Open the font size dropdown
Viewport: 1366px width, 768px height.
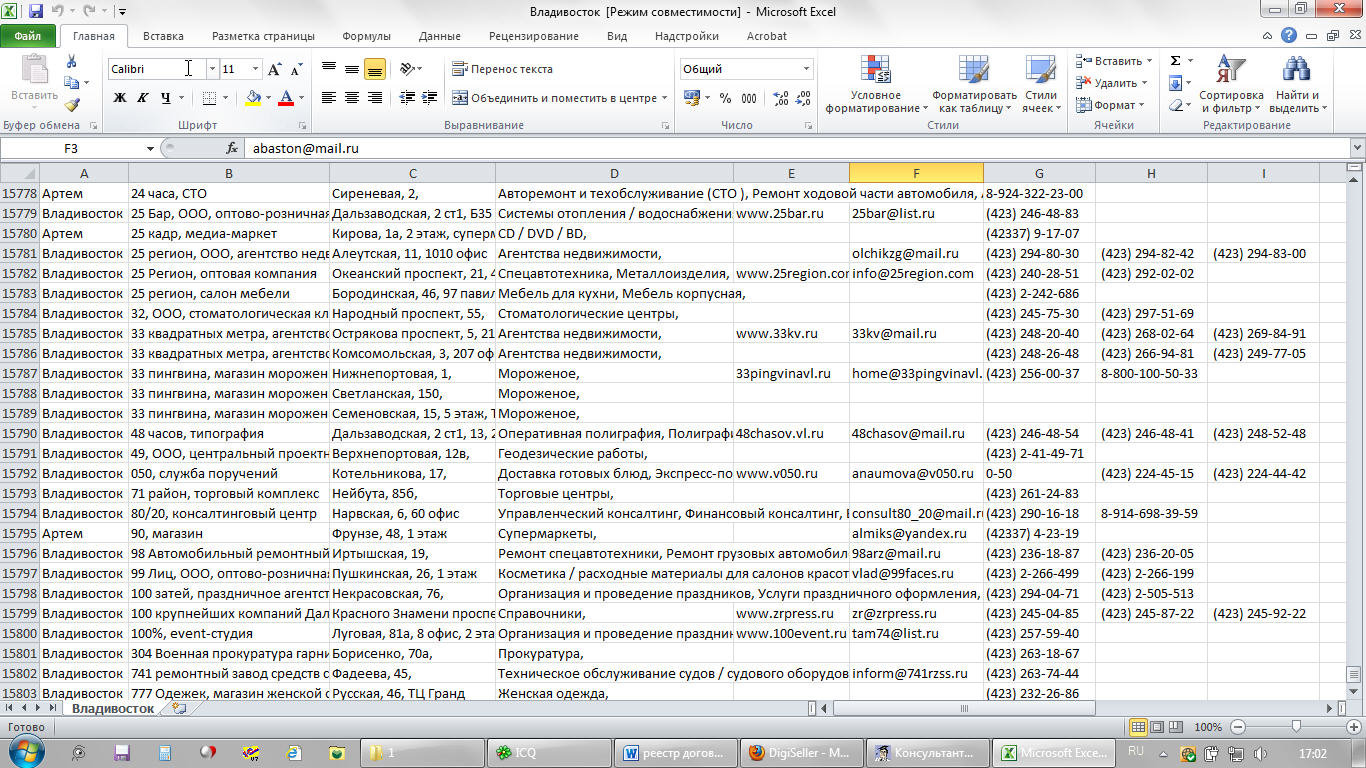[x=256, y=69]
